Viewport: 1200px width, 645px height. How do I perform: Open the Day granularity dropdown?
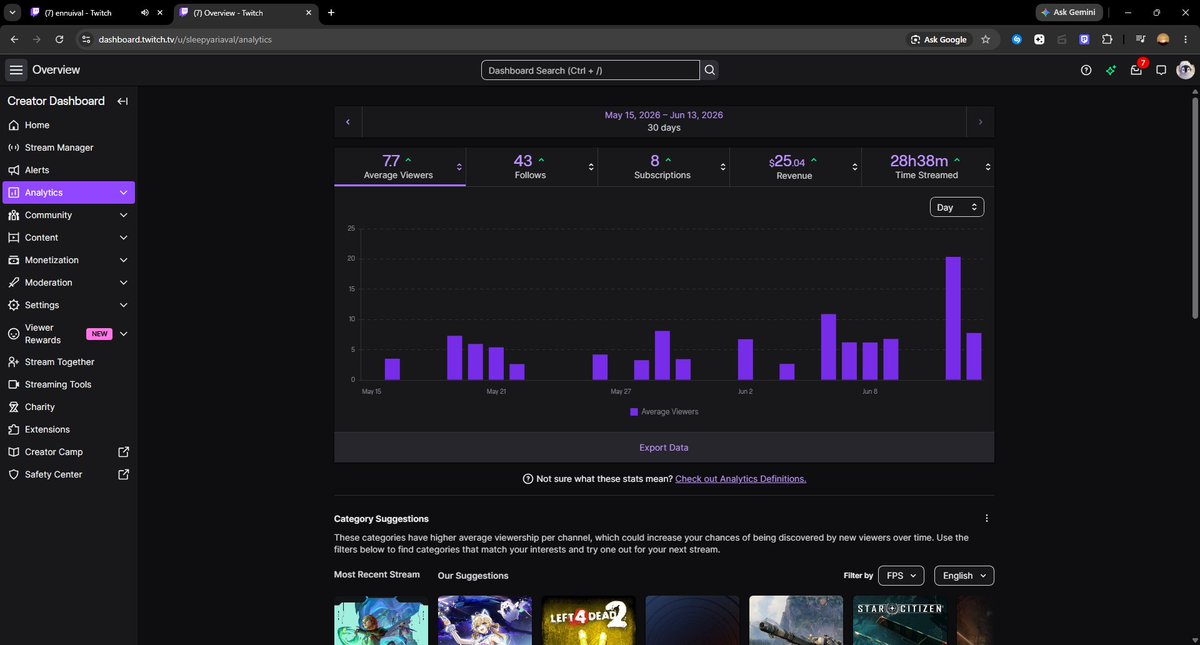pyautogui.click(x=957, y=207)
